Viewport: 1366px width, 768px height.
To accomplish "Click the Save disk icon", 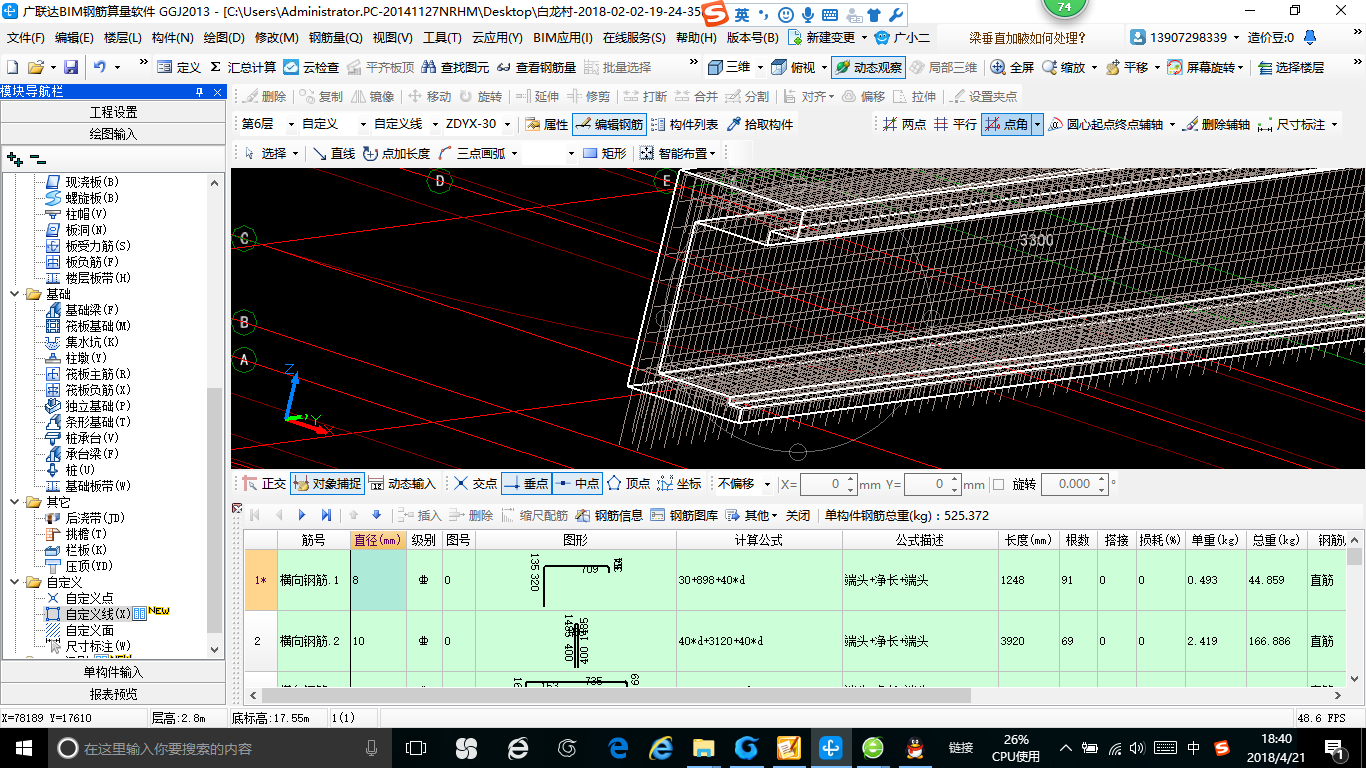I will point(71,67).
